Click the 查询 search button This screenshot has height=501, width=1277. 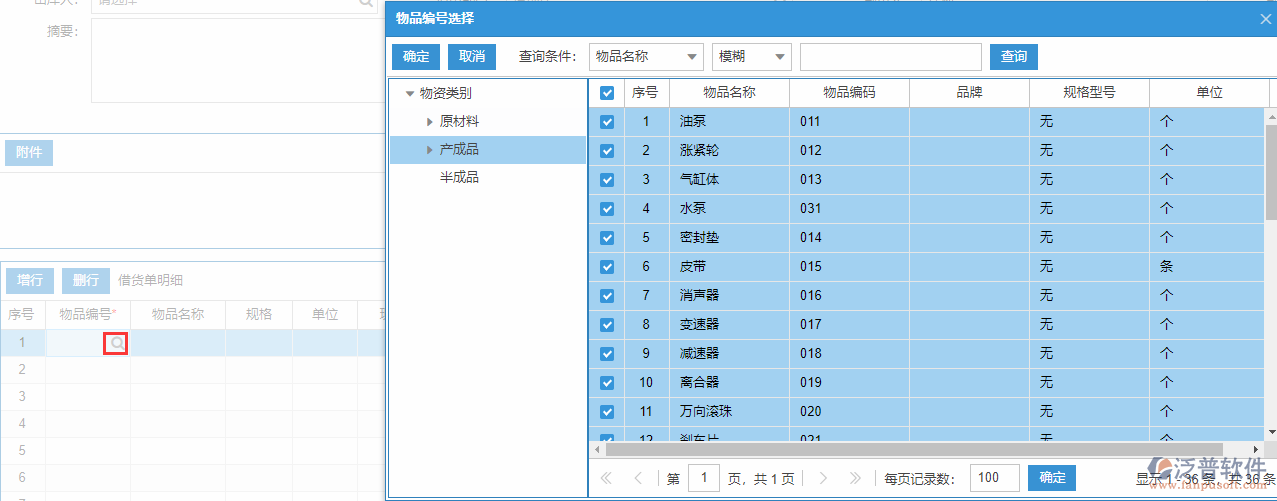[1013, 57]
